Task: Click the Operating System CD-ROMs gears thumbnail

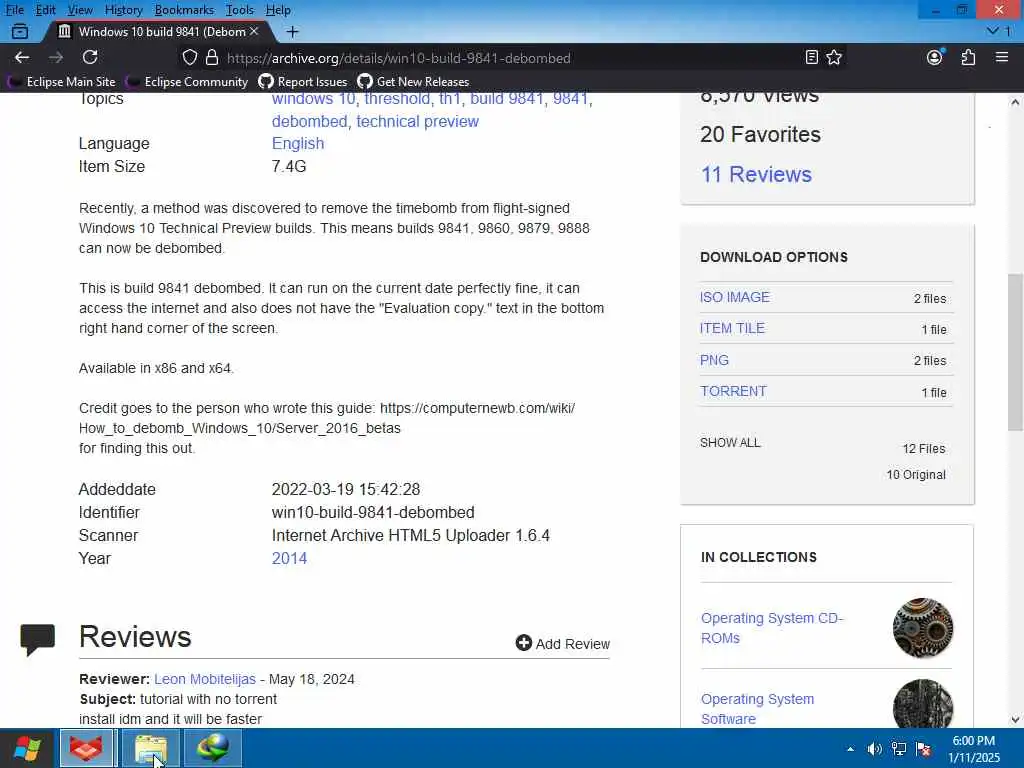Action: click(x=923, y=628)
